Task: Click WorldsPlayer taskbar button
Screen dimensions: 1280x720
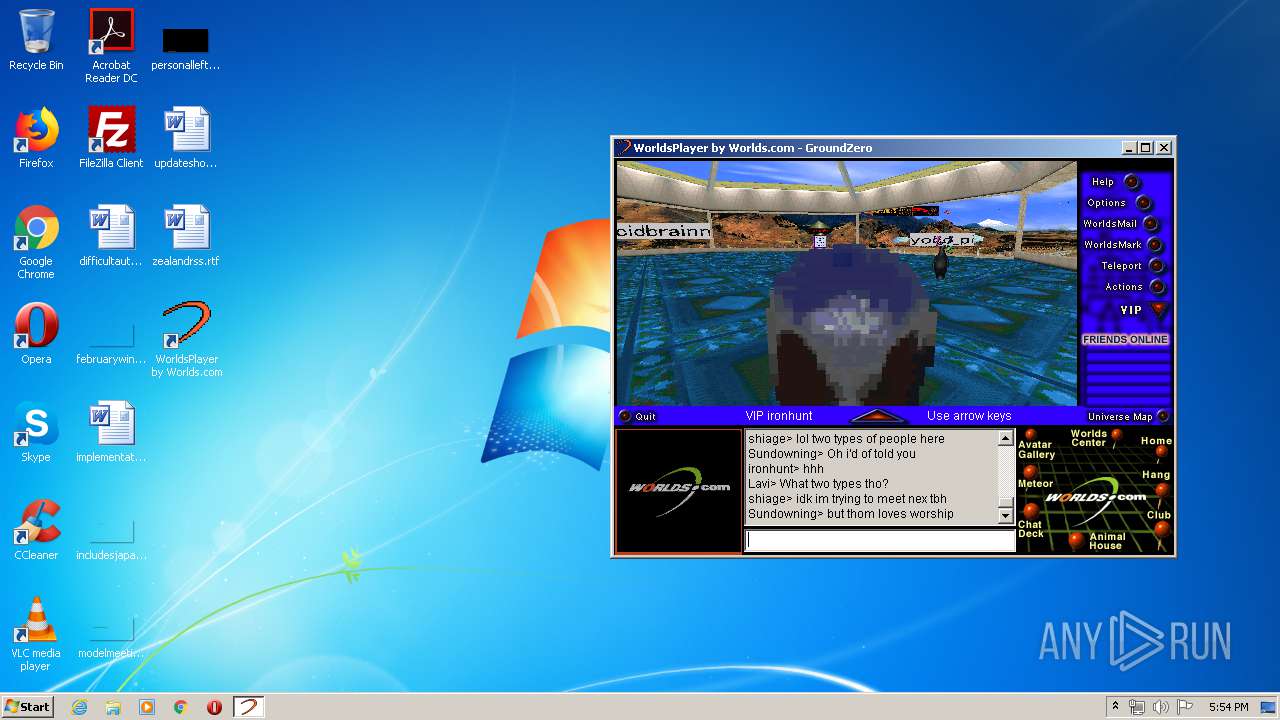Action: (248, 707)
